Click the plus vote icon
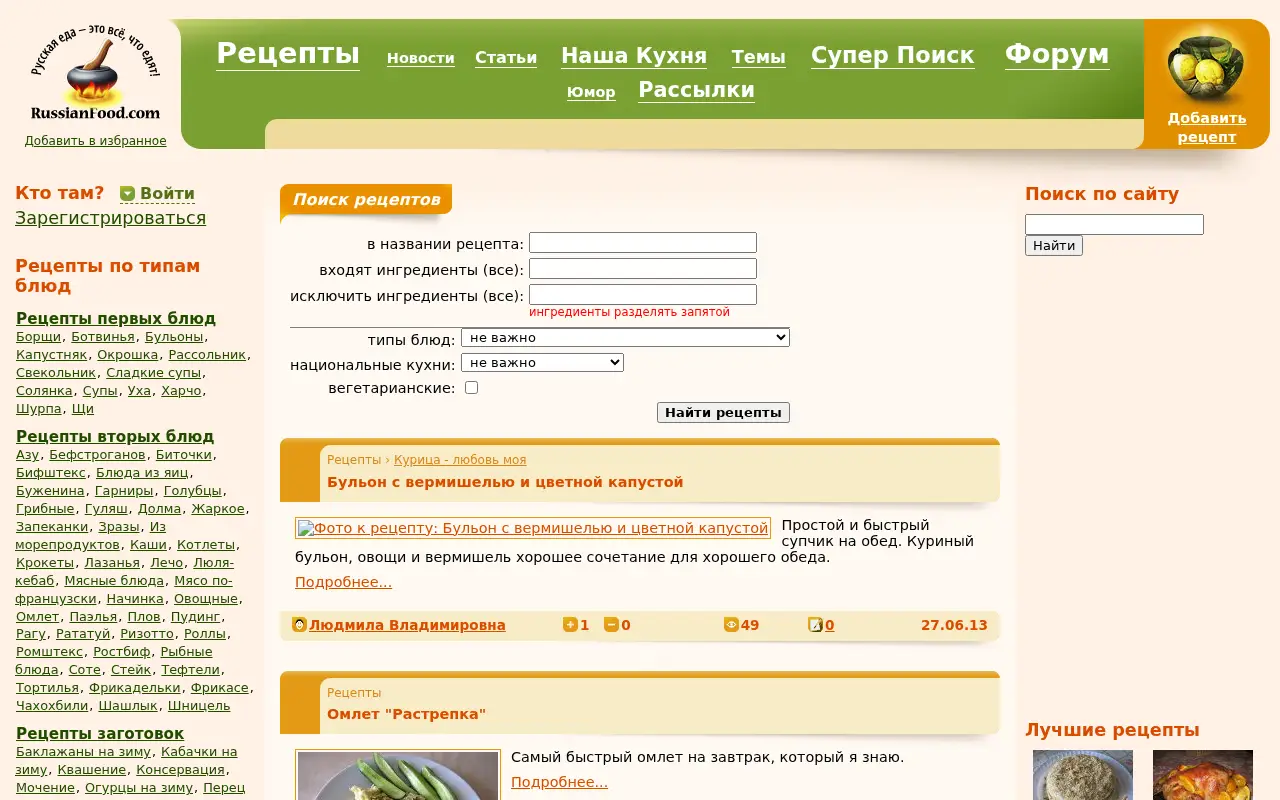1280x800 pixels. point(570,625)
